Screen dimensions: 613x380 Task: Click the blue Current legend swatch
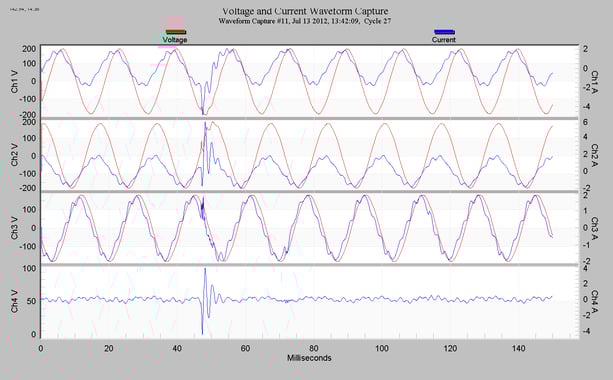[x=444, y=32]
